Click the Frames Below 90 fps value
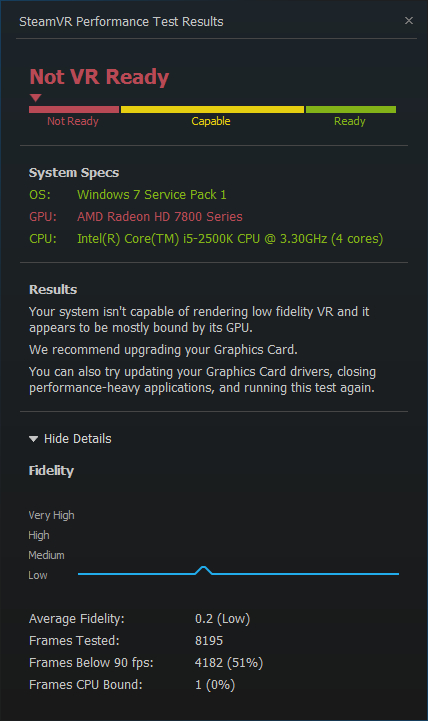428x721 pixels. (229, 663)
